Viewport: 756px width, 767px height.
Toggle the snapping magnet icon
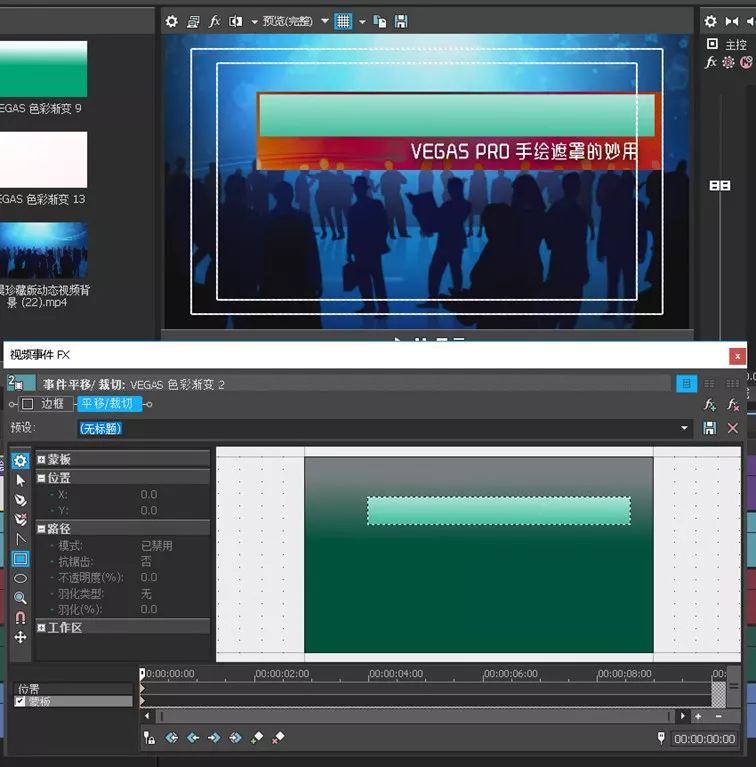(x=20, y=617)
